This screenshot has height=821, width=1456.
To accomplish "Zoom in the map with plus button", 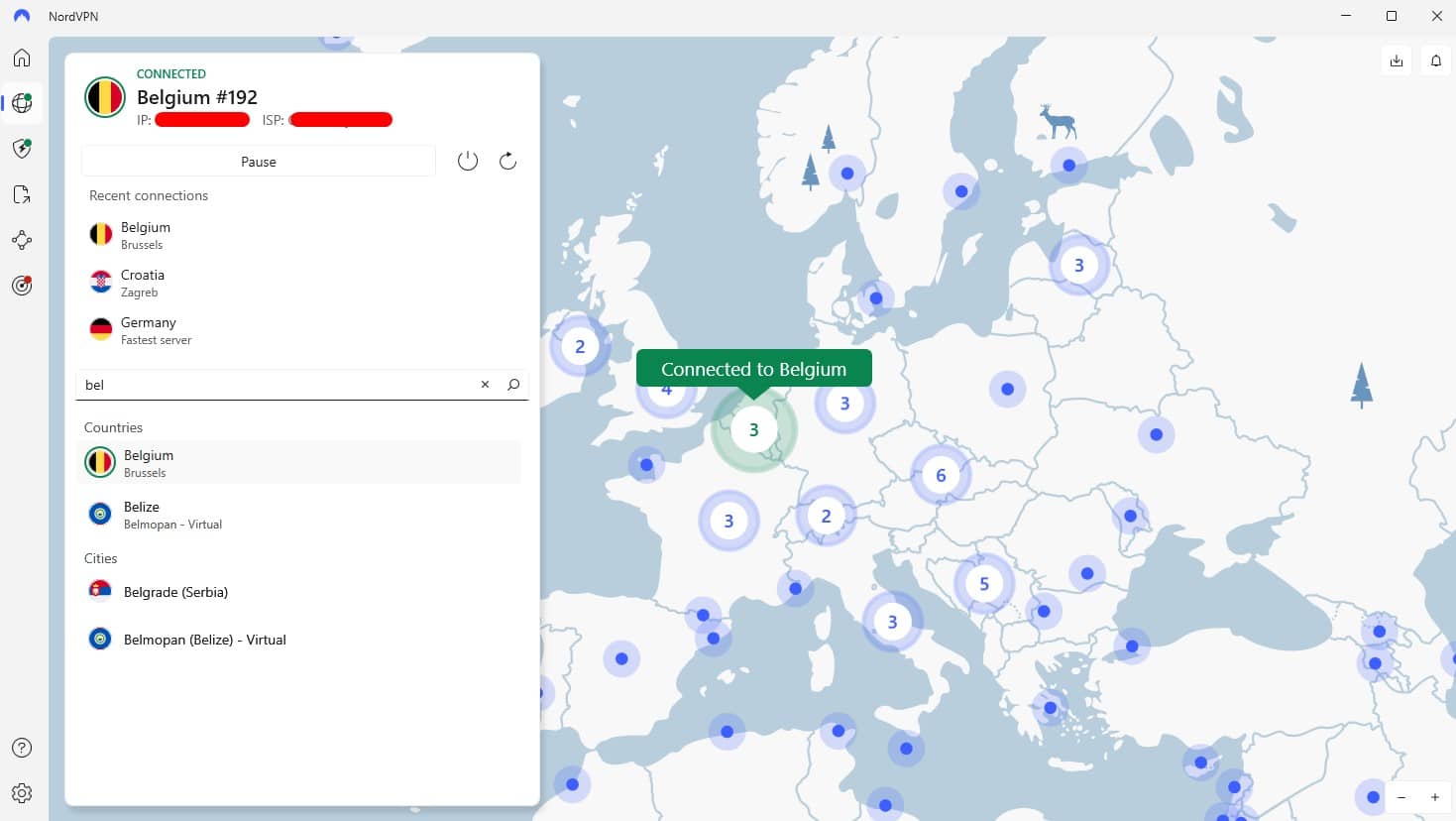I will click(1434, 797).
